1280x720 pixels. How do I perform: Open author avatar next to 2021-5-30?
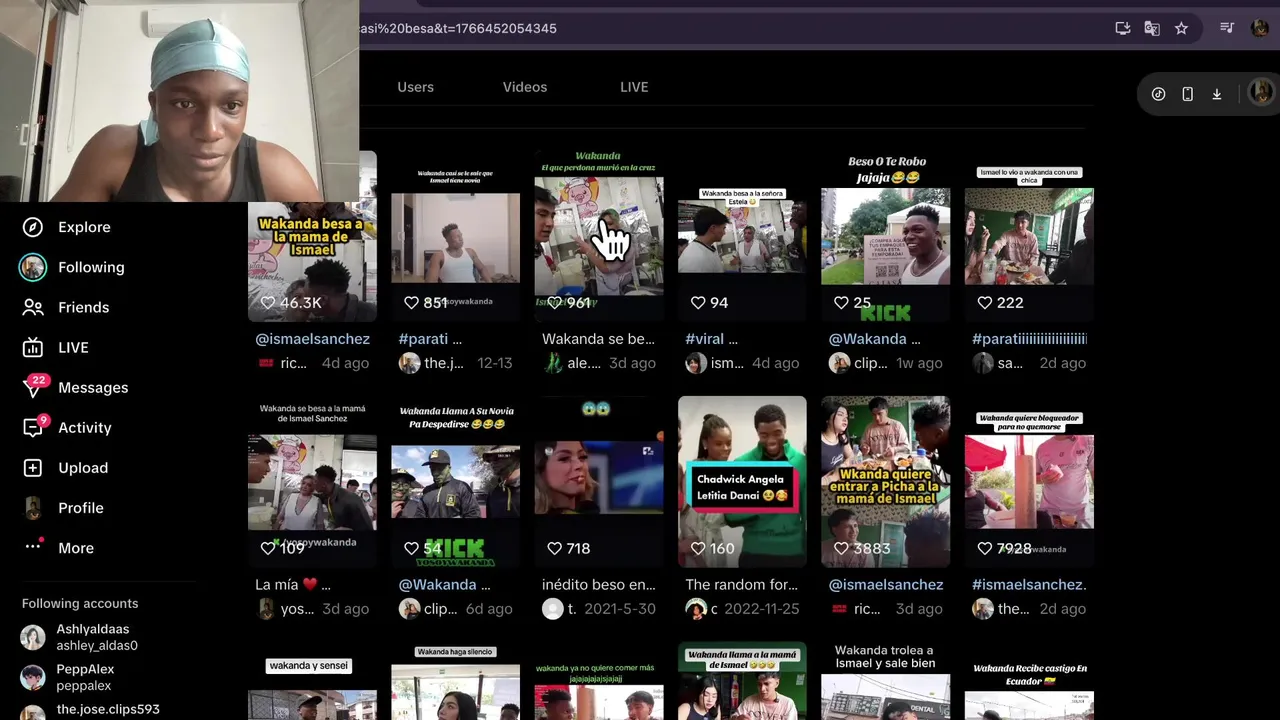pos(552,609)
